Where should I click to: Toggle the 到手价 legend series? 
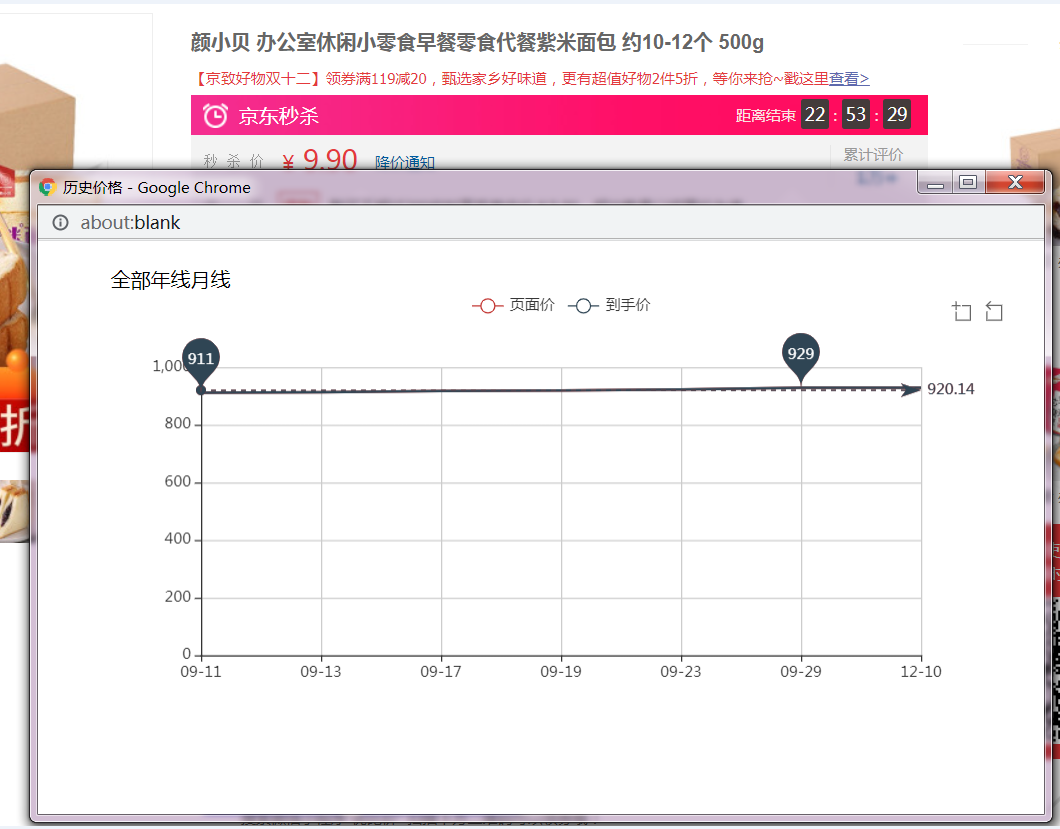point(609,305)
